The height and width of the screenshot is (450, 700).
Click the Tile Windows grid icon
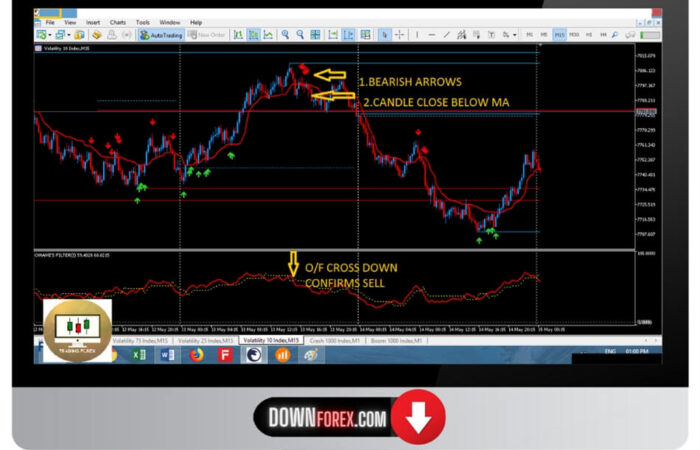[315, 35]
